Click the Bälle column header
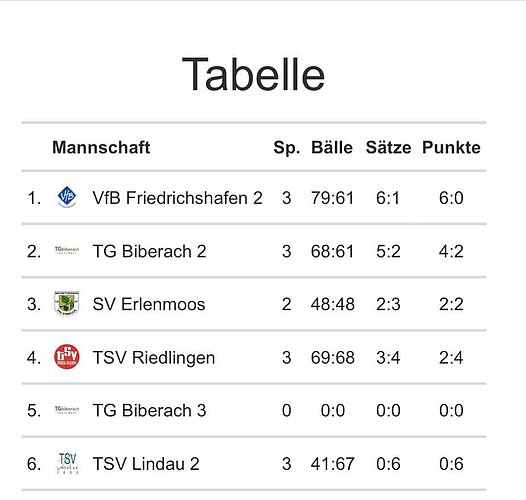 point(332,147)
